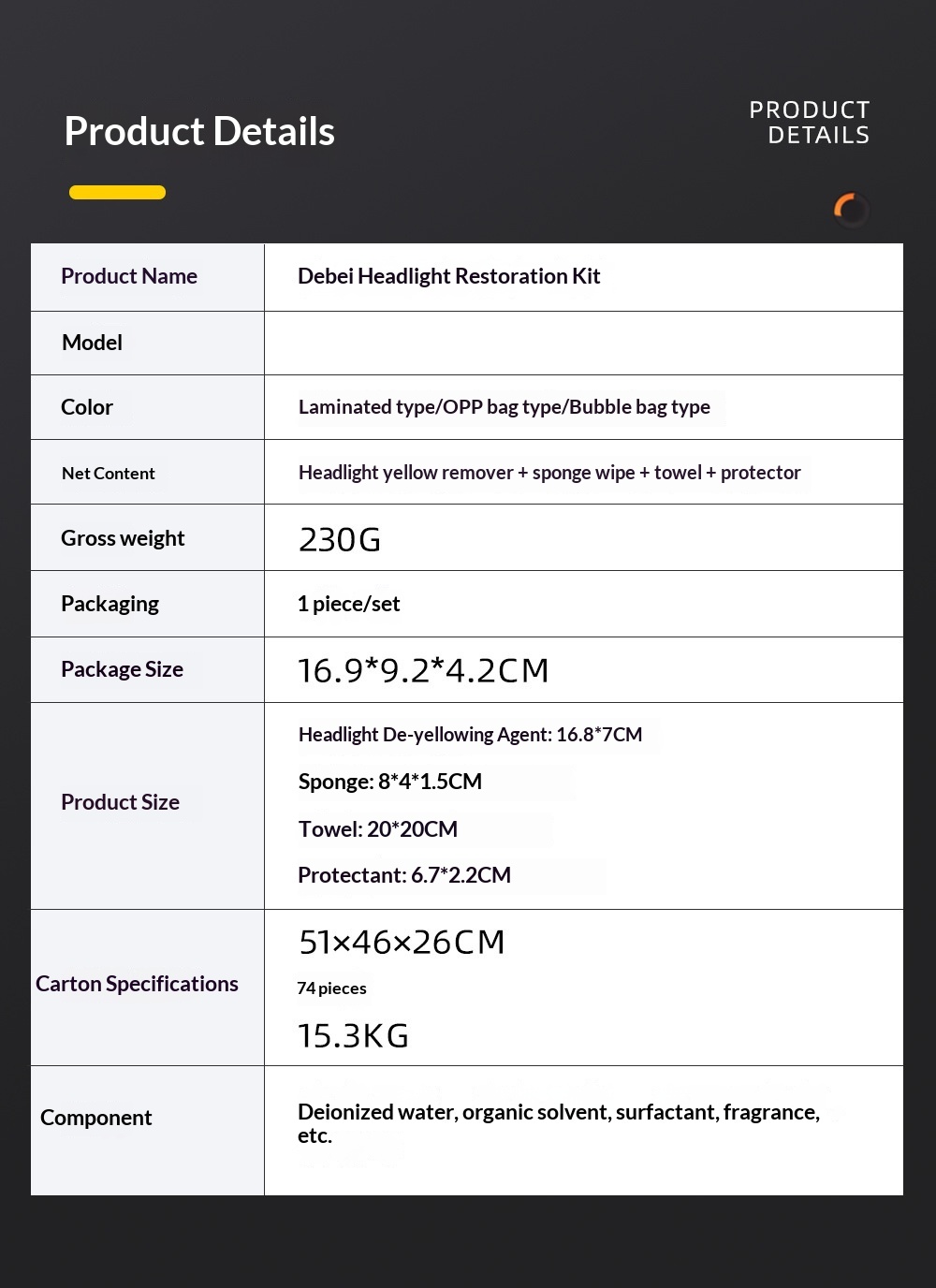Click the orange loading spinner icon

click(x=851, y=210)
